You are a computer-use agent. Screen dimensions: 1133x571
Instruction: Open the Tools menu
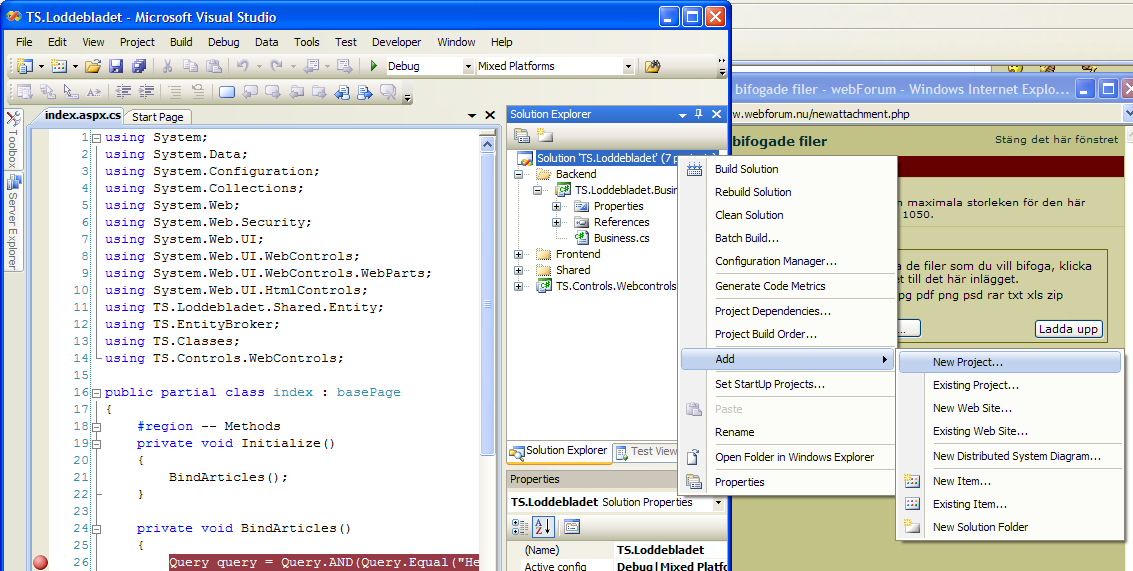click(x=306, y=42)
